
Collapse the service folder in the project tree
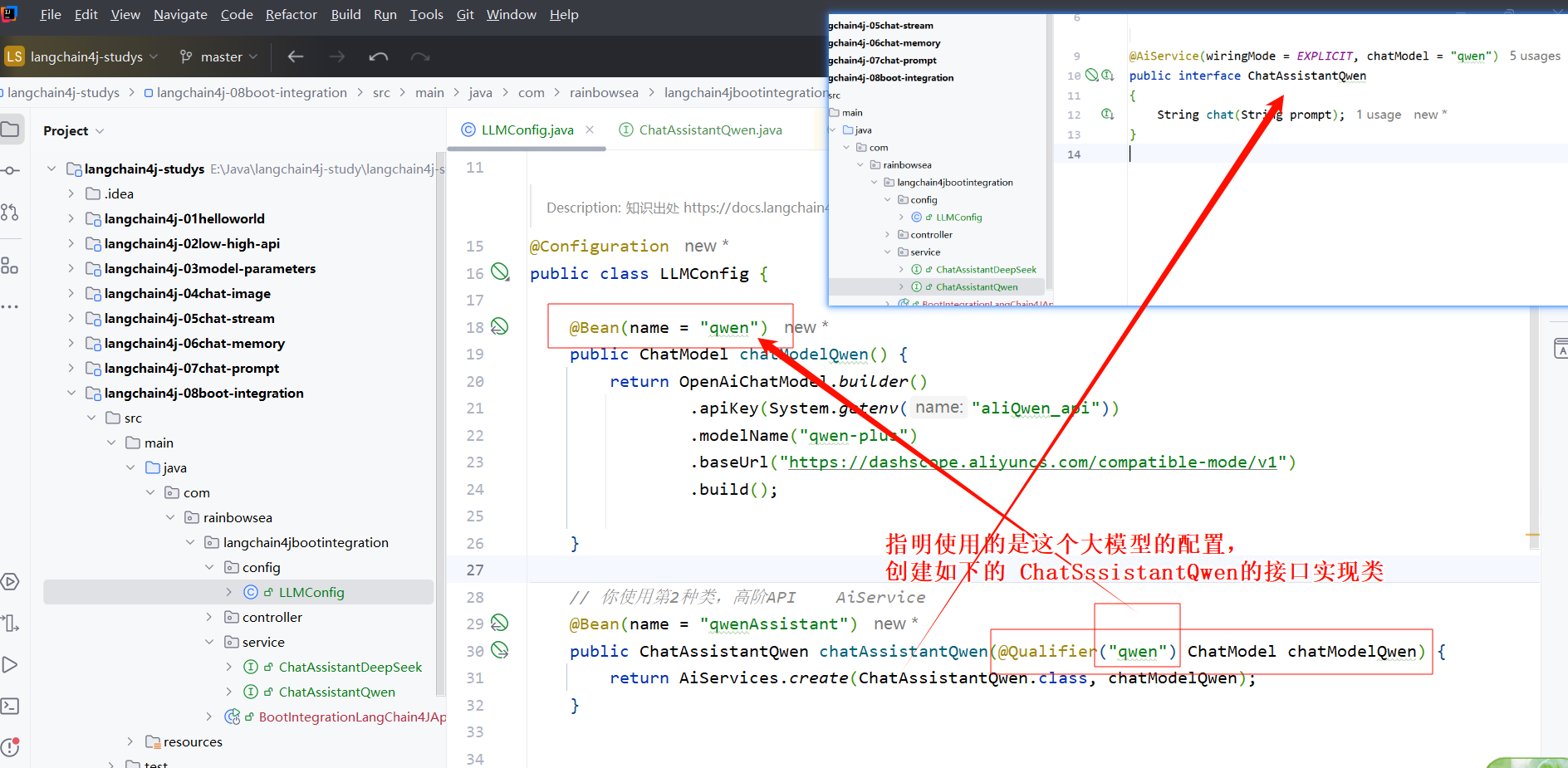(x=210, y=641)
